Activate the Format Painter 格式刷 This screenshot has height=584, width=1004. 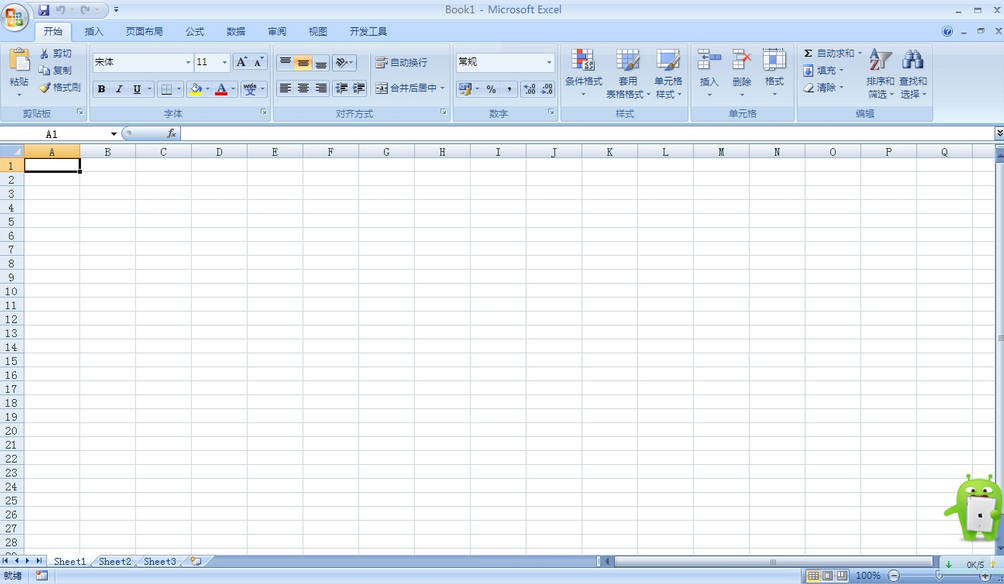pyautogui.click(x=60, y=87)
